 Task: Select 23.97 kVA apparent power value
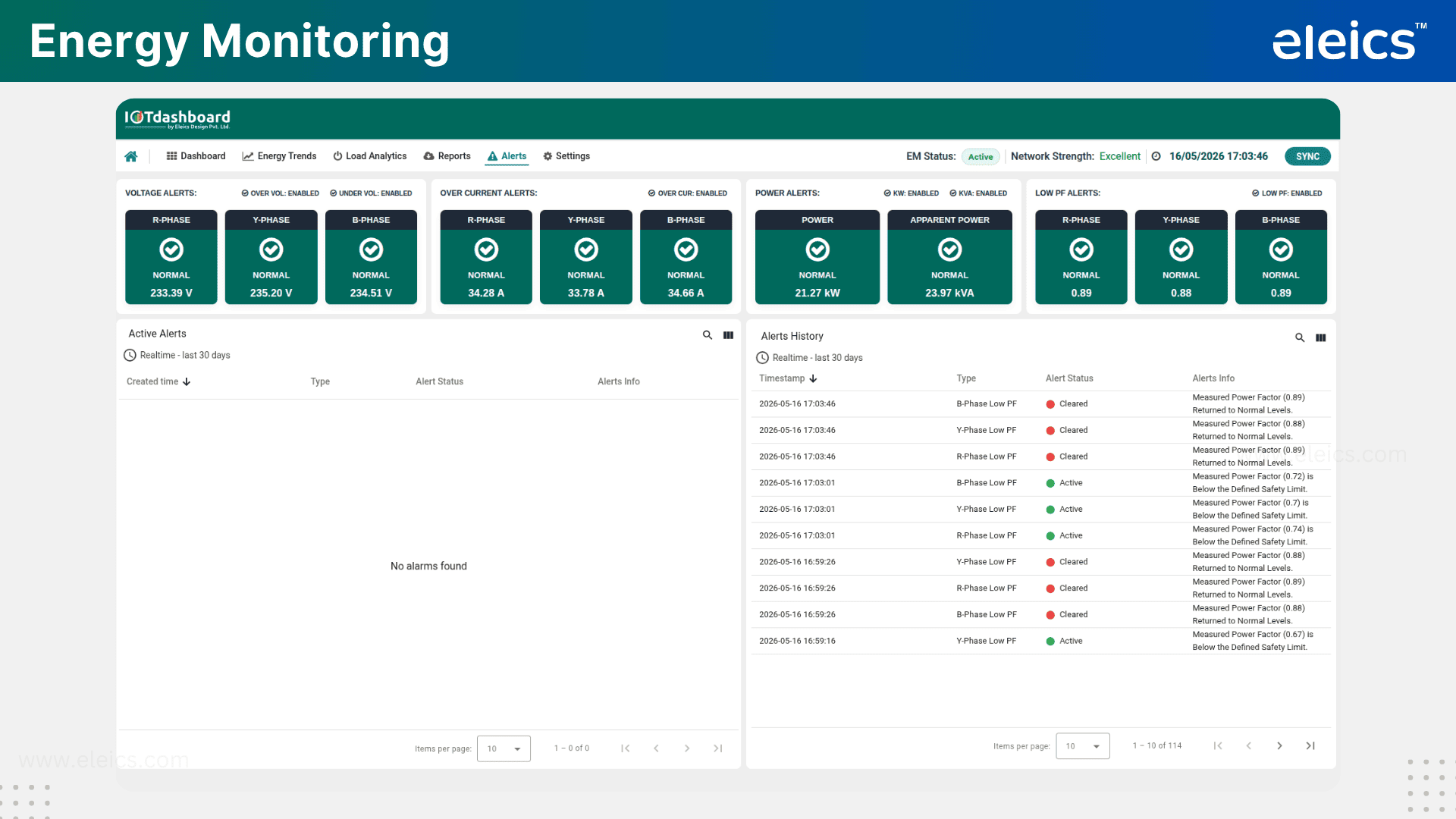[x=949, y=293]
